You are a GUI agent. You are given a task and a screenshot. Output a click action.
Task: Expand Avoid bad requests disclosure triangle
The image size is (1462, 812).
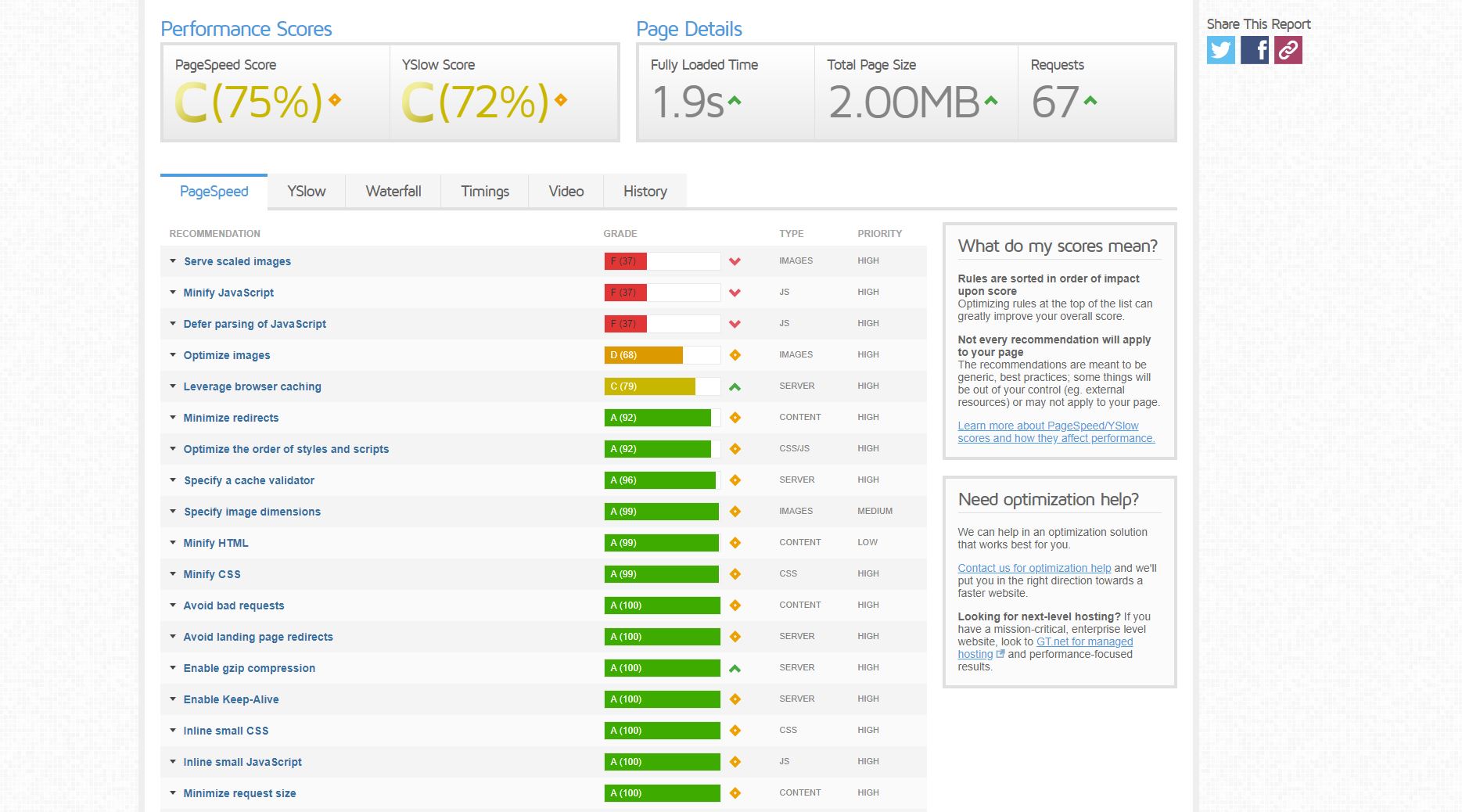pyautogui.click(x=173, y=605)
